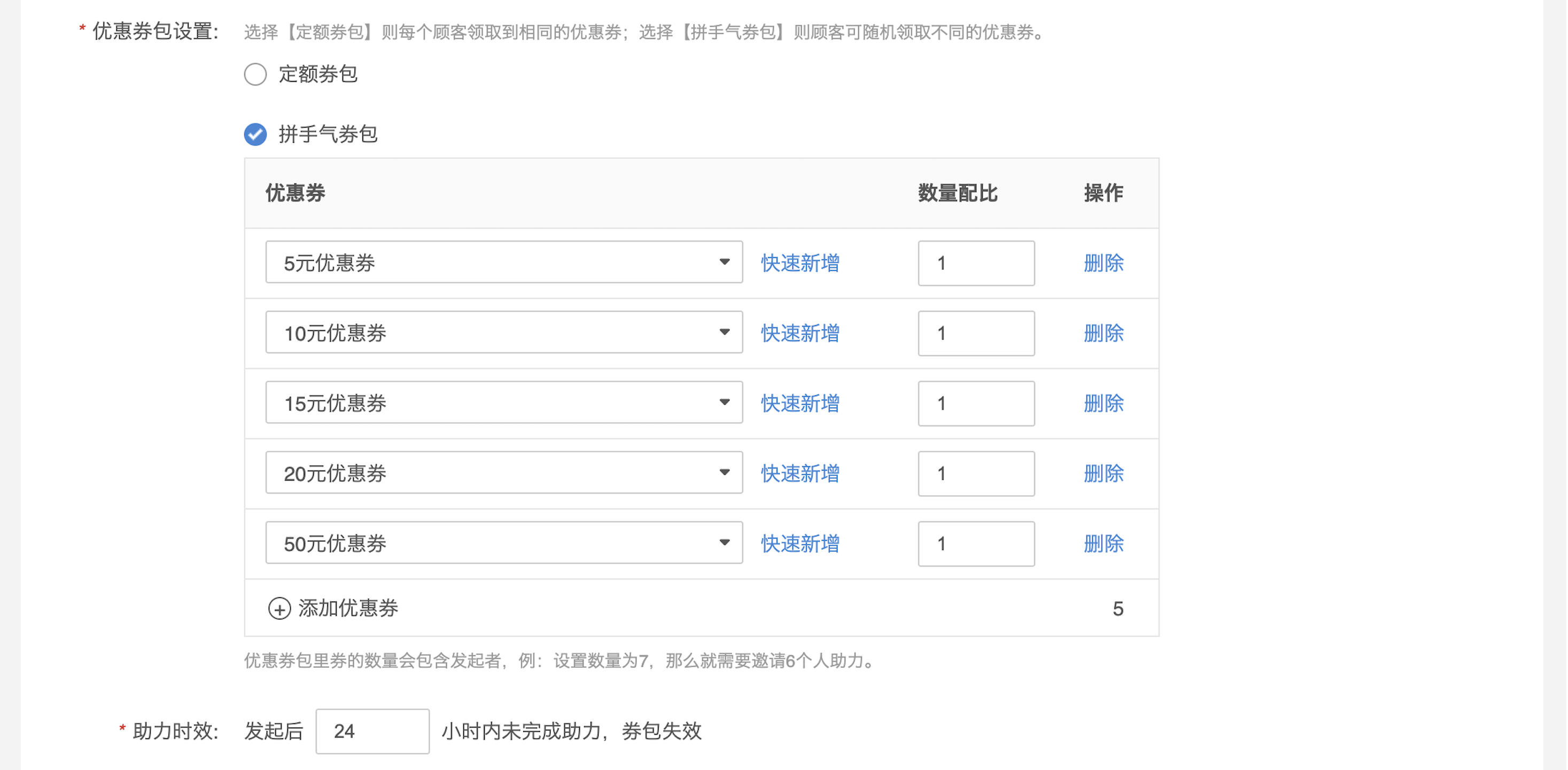The width and height of the screenshot is (1568, 770).
Task: Expand the 20元优惠券 coupon selector
Action: [503, 473]
